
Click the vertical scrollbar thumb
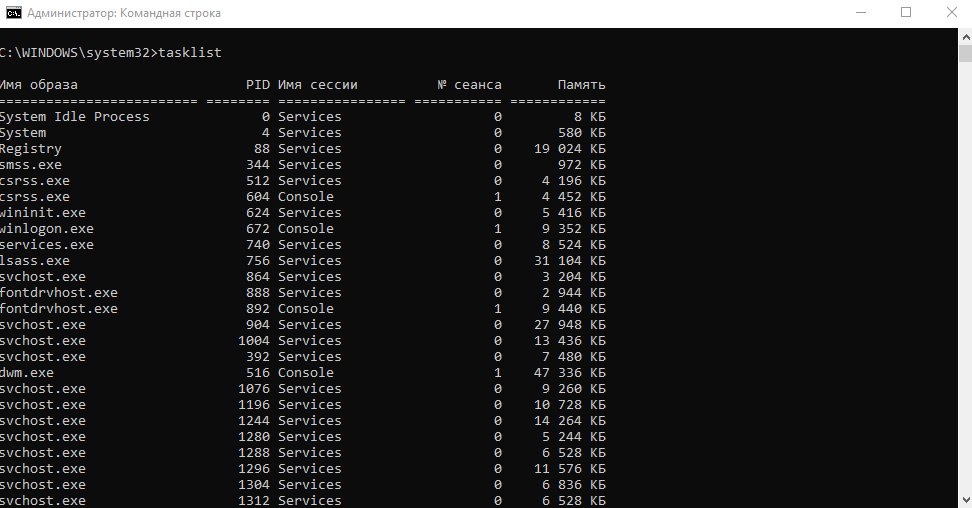coord(965,53)
